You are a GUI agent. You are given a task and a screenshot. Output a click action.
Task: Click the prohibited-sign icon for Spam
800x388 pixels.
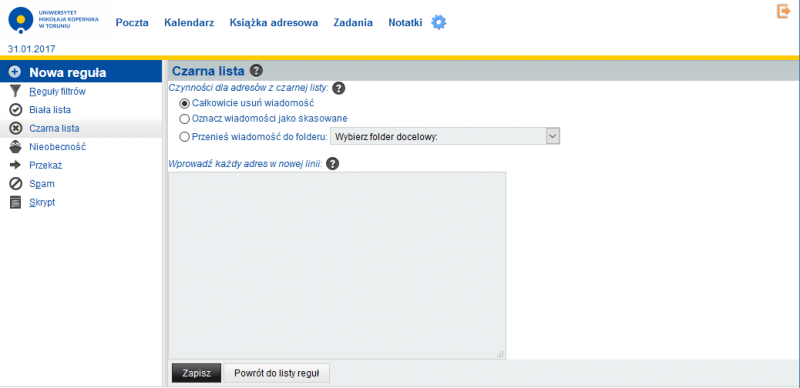click(16, 183)
